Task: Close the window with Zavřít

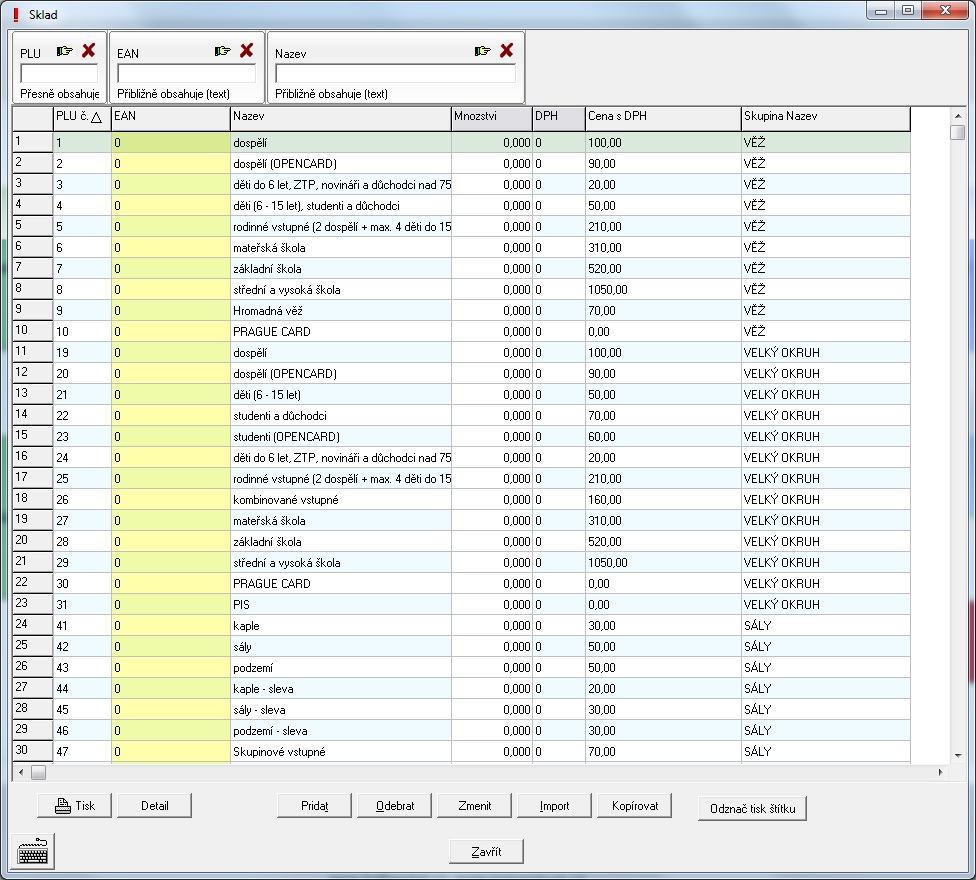Action: point(486,851)
